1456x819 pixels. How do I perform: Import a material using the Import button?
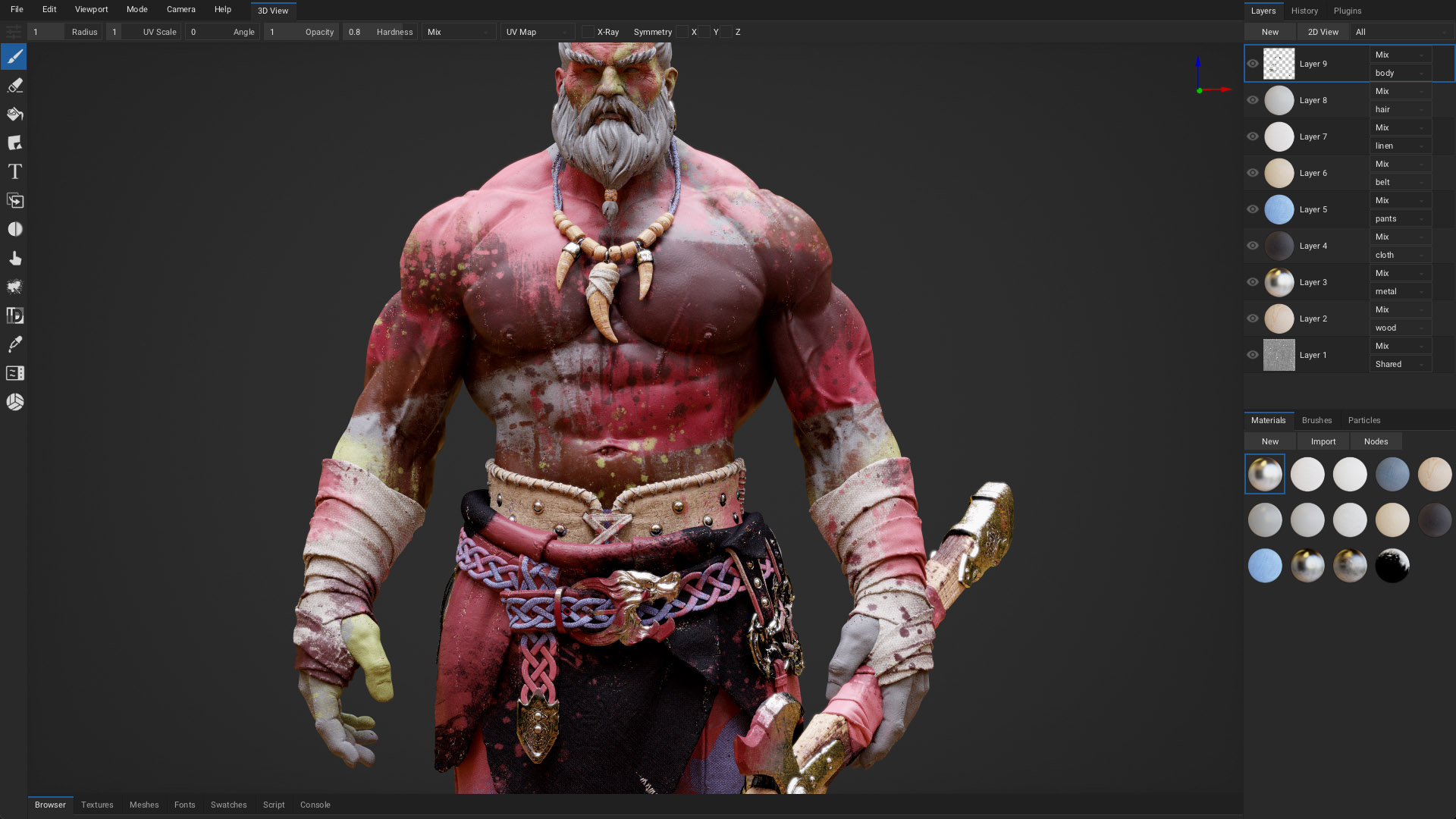[1323, 441]
